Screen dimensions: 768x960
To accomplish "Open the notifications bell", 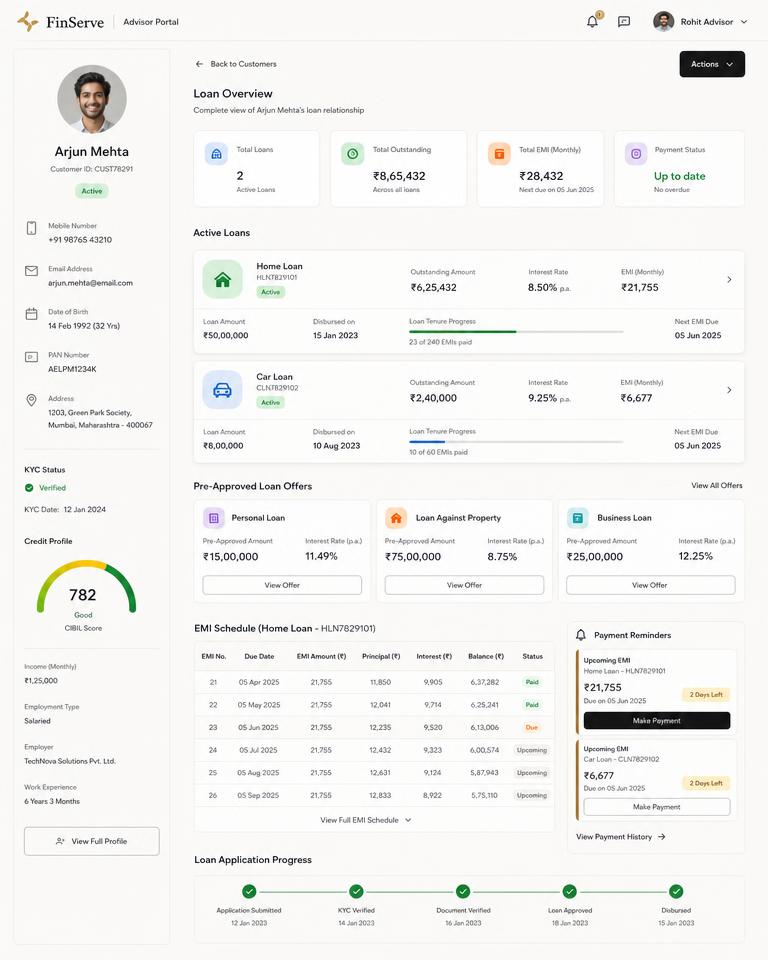I will tap(592, 22).
